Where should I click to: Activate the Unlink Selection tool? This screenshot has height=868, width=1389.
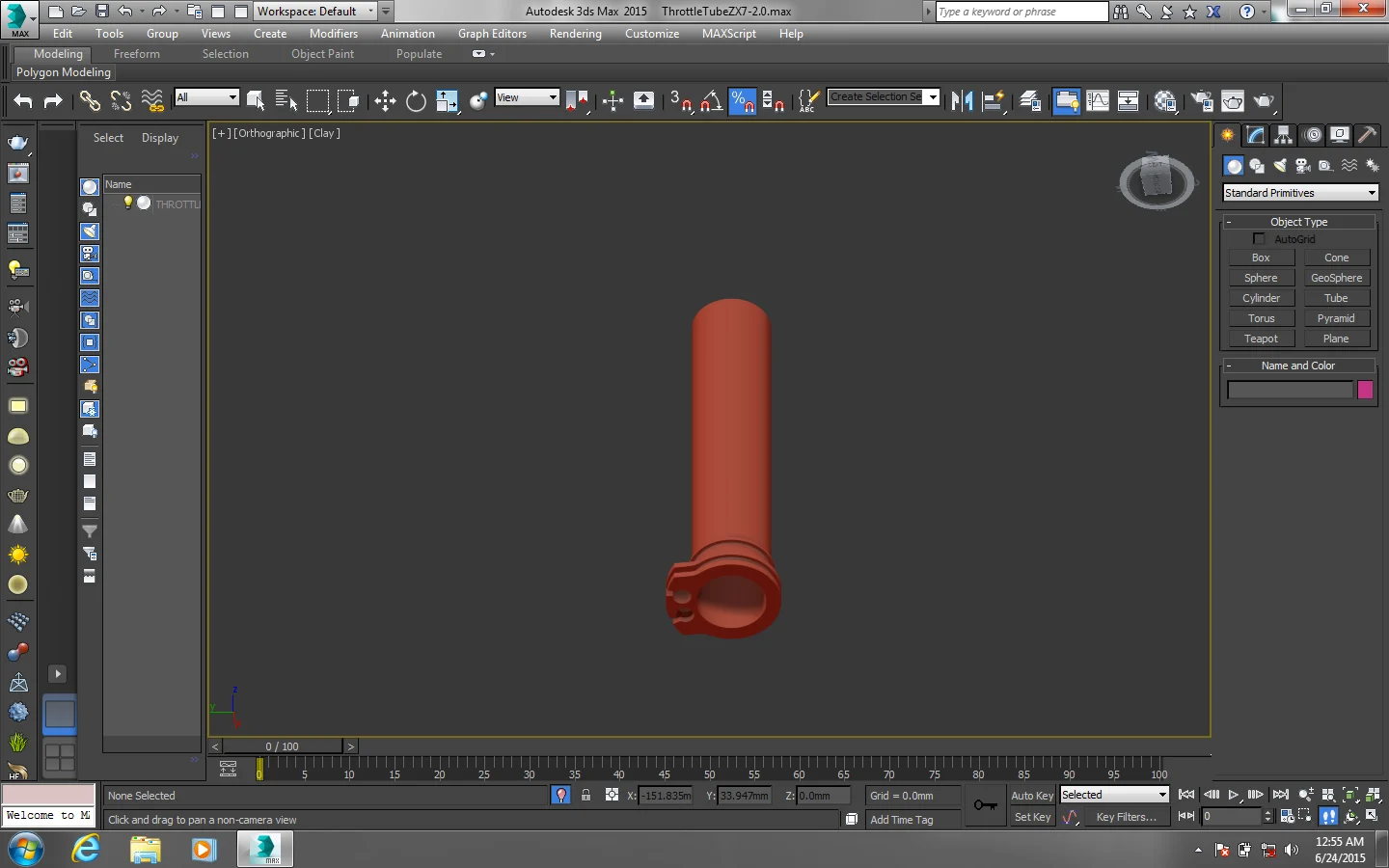point(121,100)
